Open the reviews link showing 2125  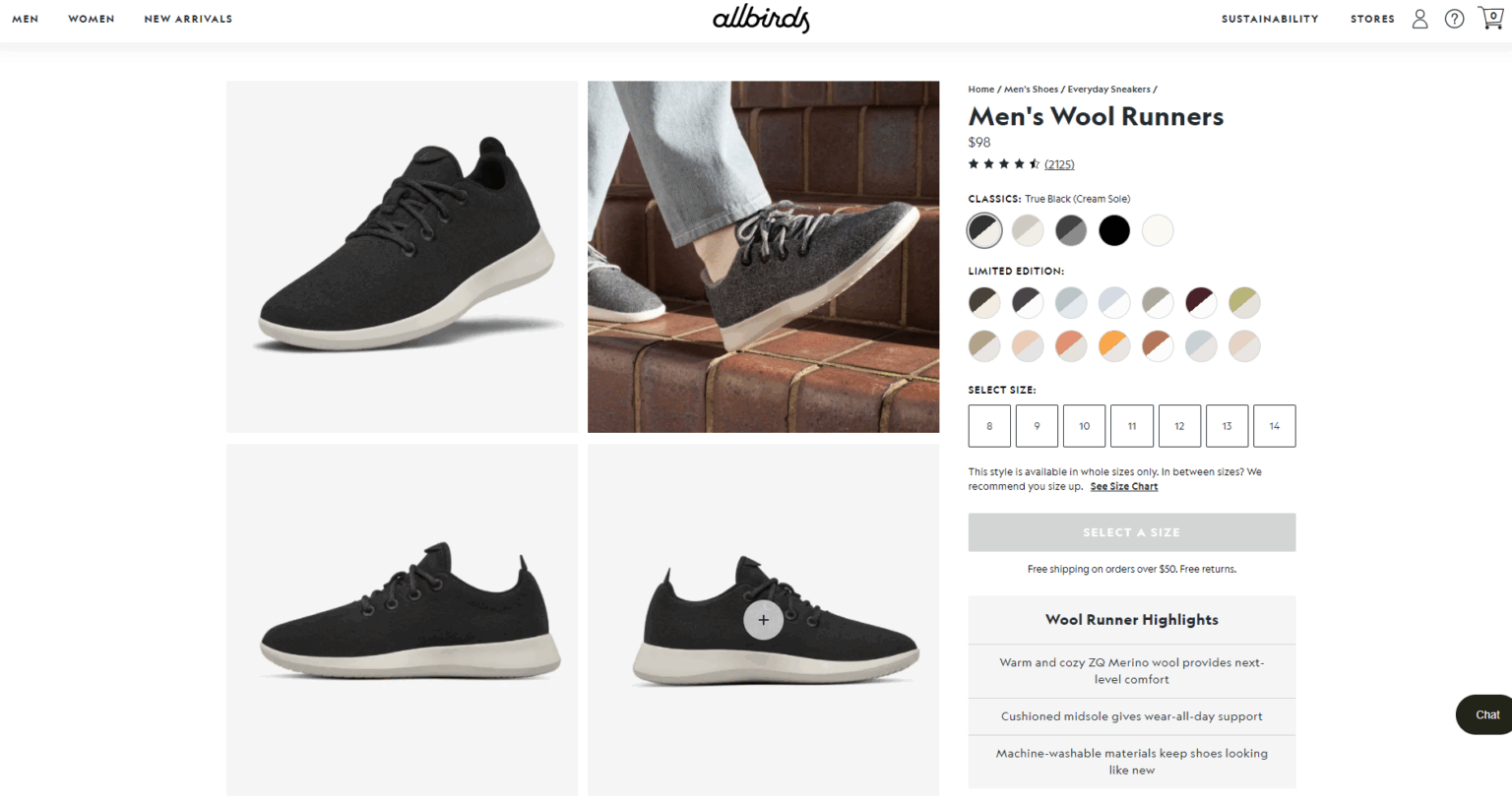coord(1058,163)
